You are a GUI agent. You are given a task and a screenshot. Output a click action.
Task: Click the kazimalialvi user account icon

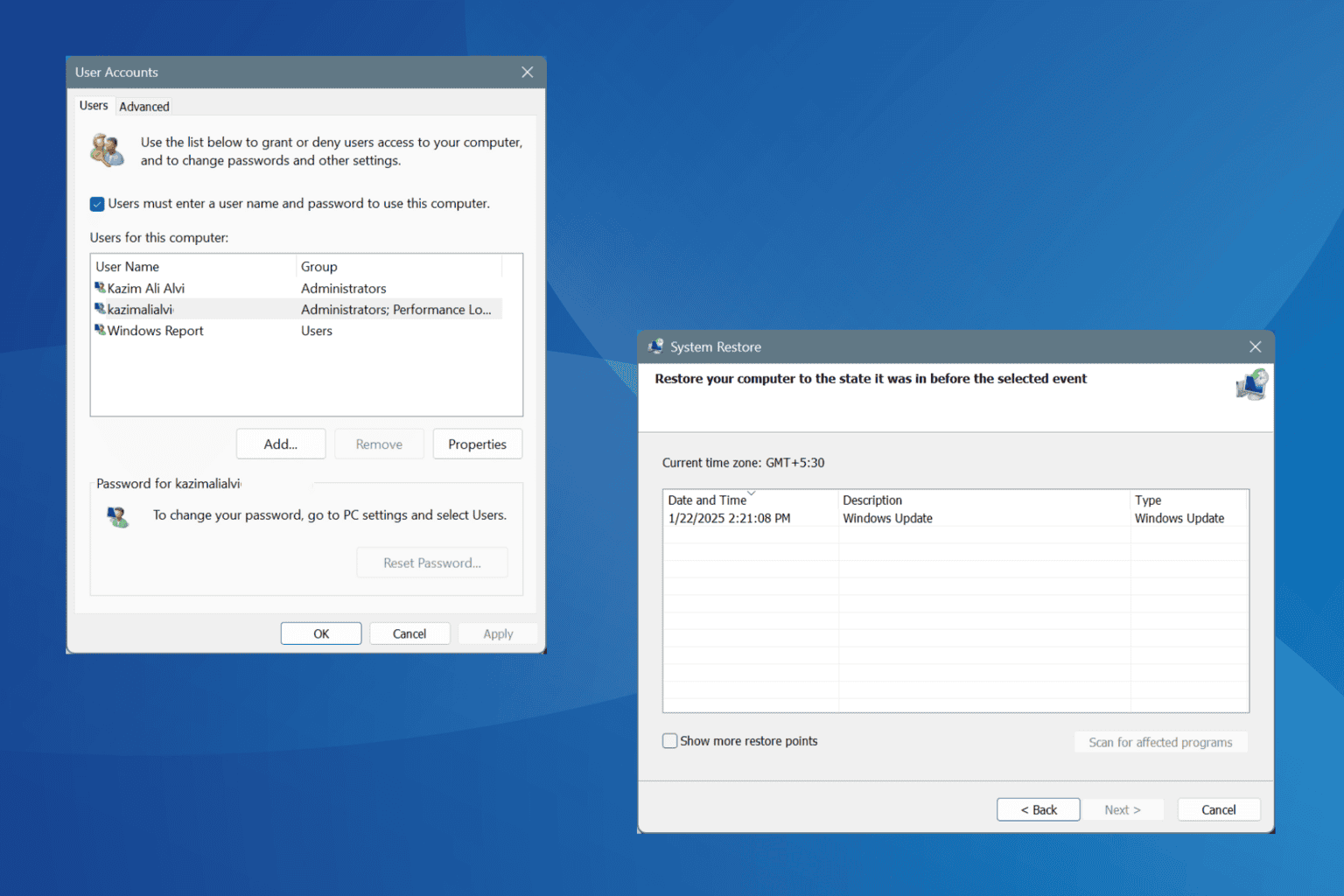tap(100, 309)
